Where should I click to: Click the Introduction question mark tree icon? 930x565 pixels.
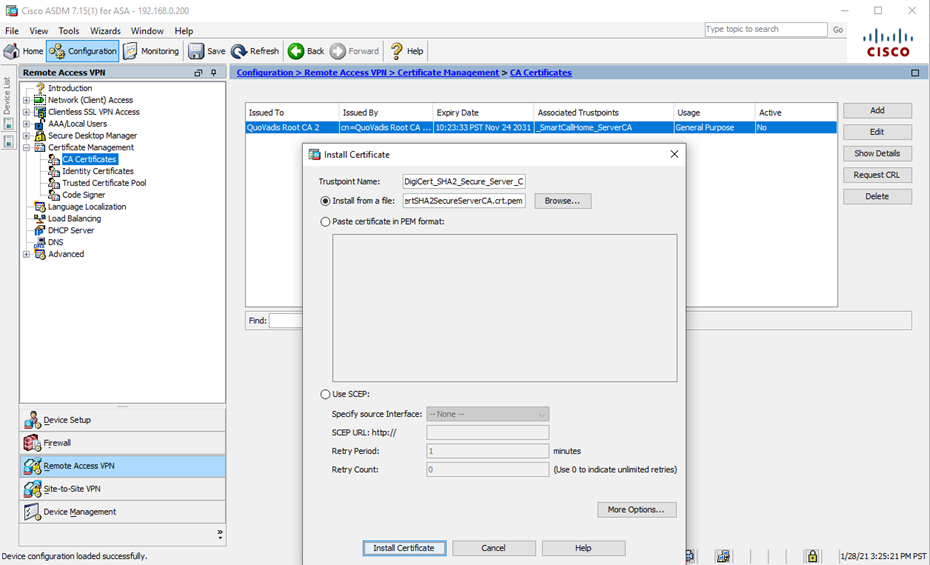click(40, 88)
